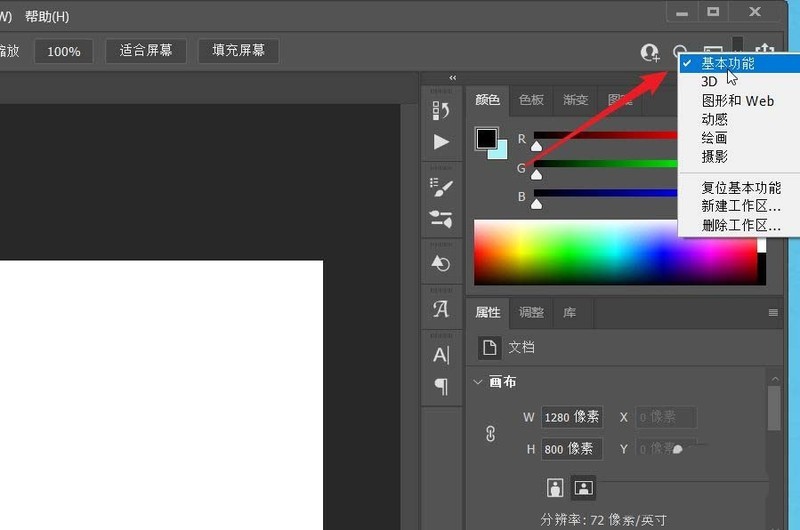Select 摄影 workspace in the menu

tap(714, 157)
